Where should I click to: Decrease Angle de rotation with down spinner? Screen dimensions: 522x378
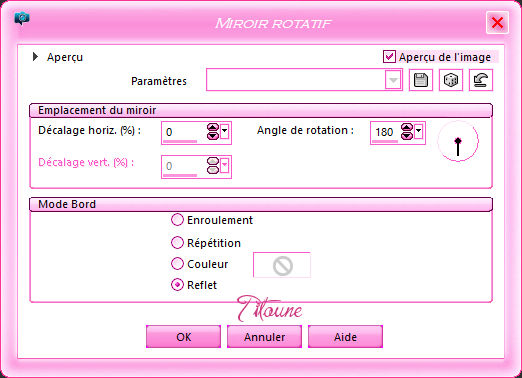[x=407, y=136]
